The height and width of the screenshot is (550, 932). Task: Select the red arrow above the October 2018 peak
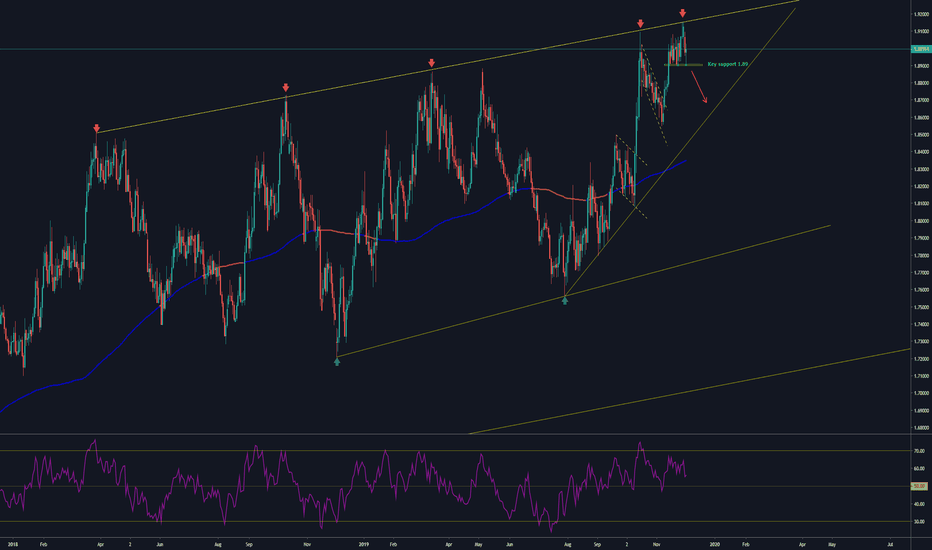click(286, 88)
